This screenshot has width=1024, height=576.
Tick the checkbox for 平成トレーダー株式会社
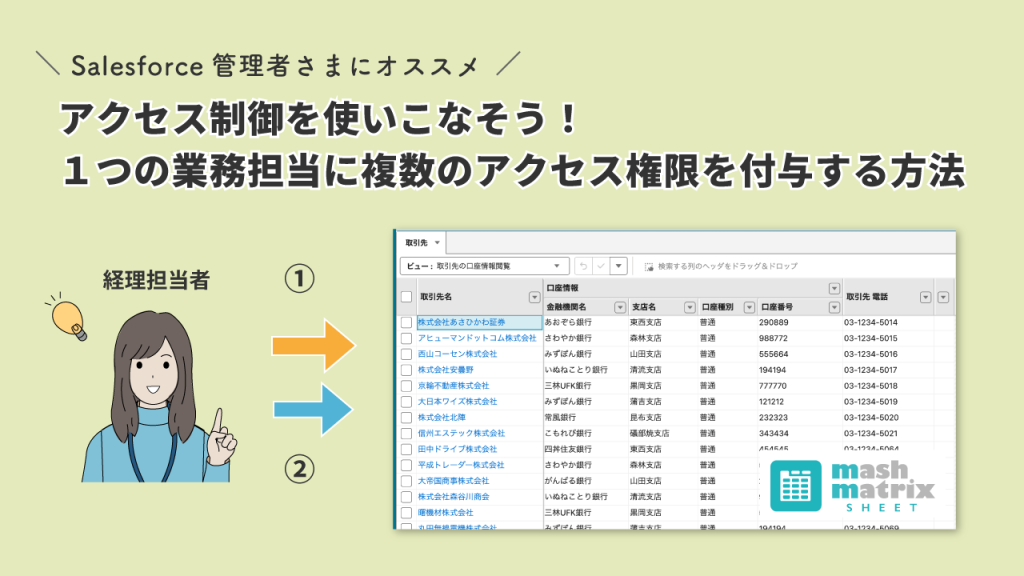coord(406,465)
